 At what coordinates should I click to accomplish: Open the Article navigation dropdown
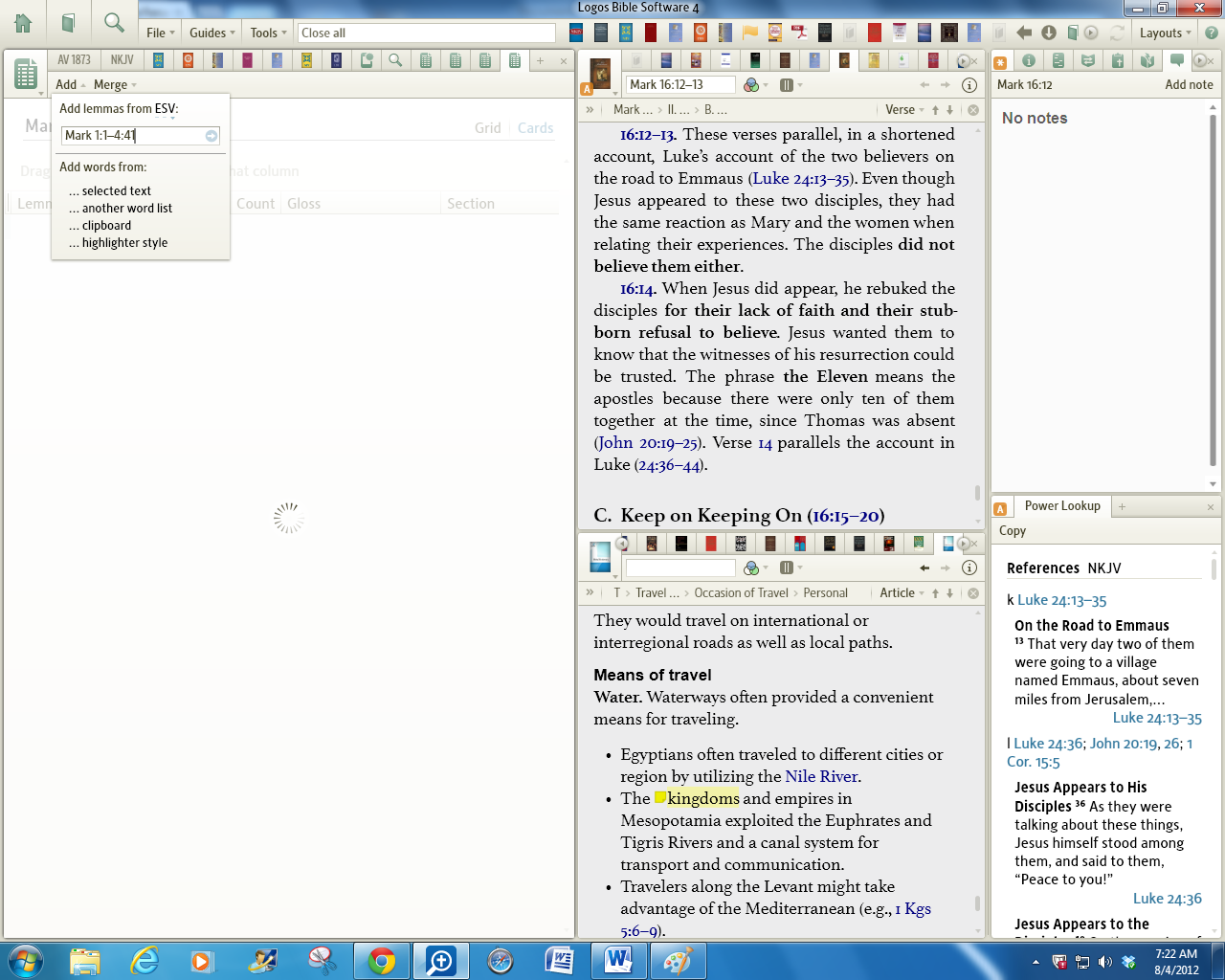pos(902,593)
